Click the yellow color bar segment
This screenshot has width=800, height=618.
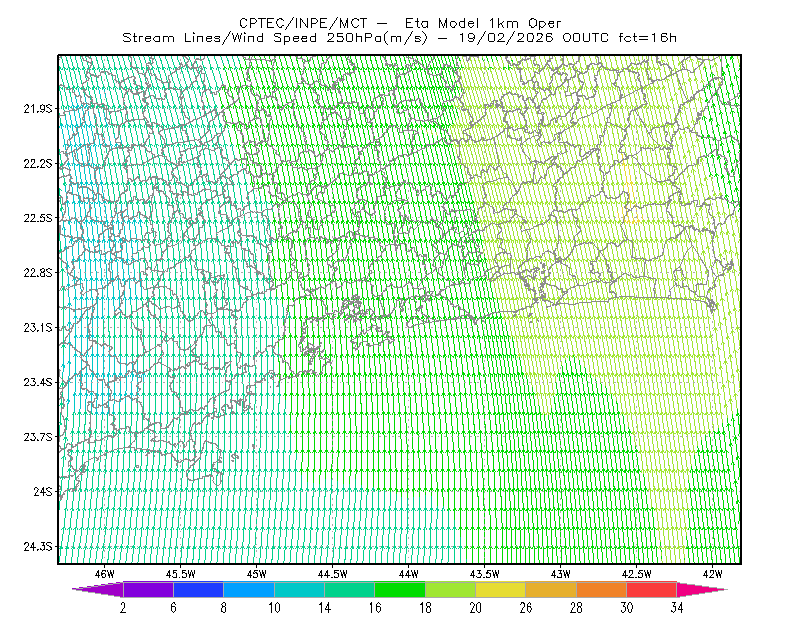tap(501, 589)
